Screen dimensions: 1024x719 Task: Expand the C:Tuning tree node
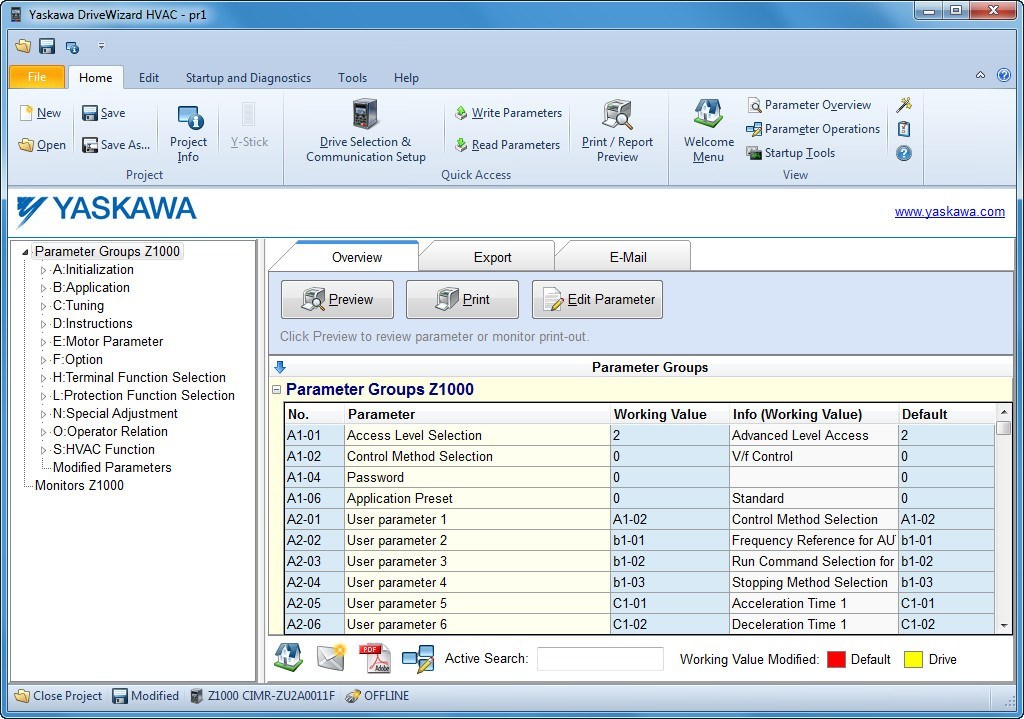[x=43, y=306]
